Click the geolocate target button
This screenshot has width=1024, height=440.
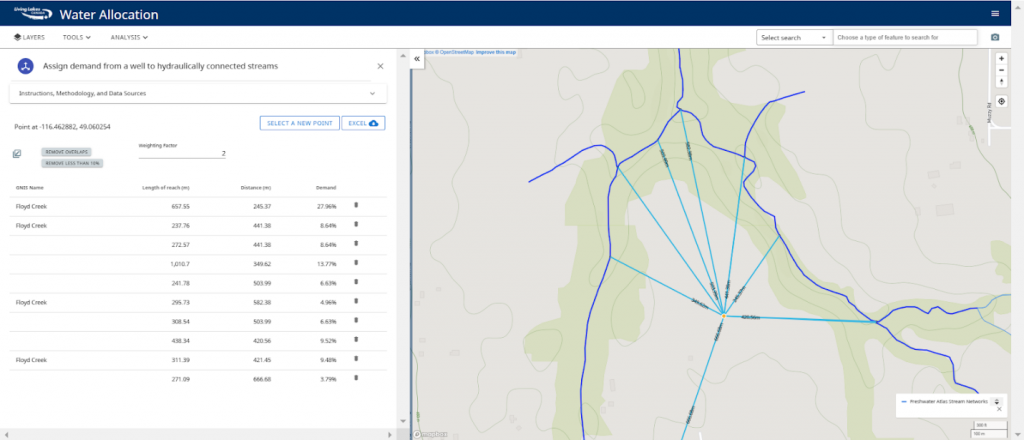coord(1001,101)
